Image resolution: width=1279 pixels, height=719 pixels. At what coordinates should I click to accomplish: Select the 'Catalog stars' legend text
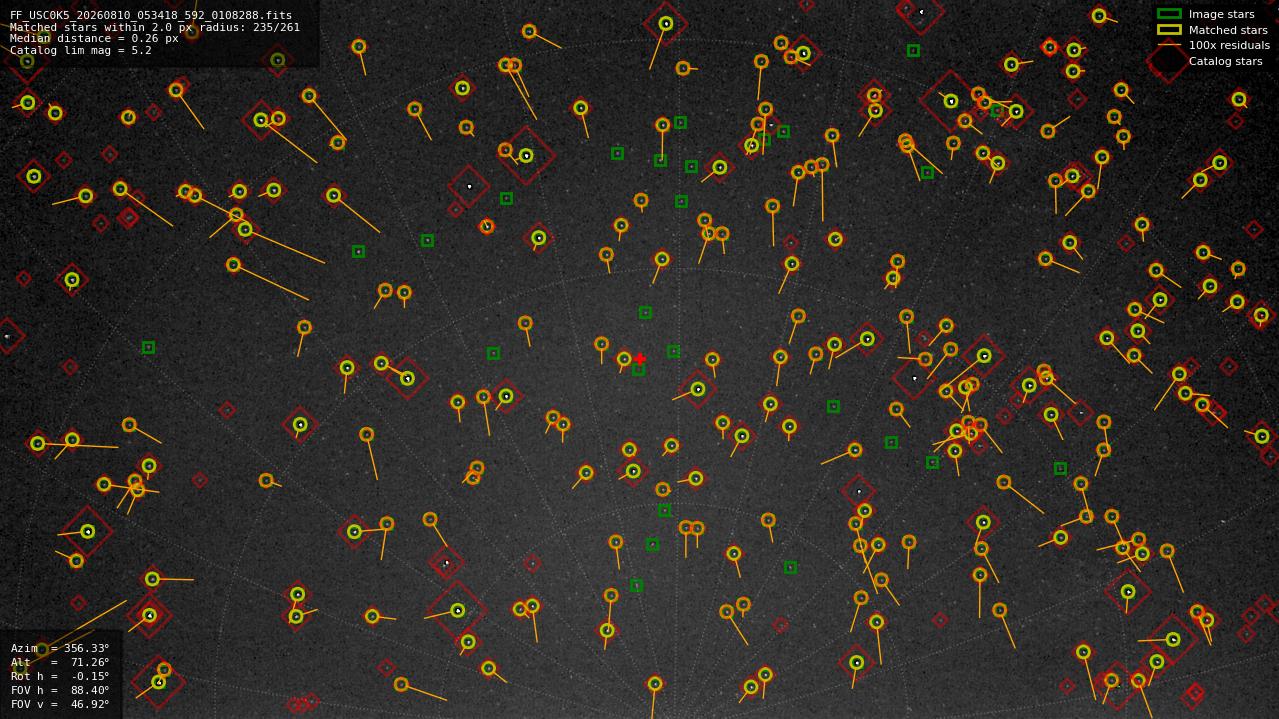coord(1225,61)
